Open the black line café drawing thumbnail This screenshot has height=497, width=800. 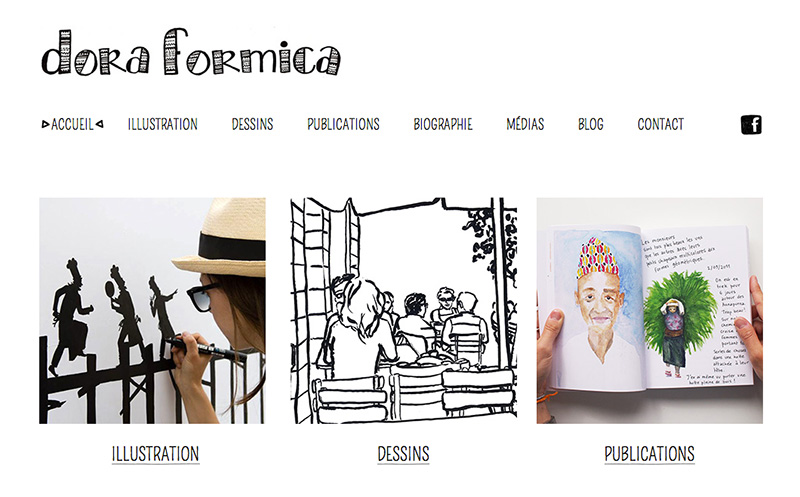click(x=404, y=311)
